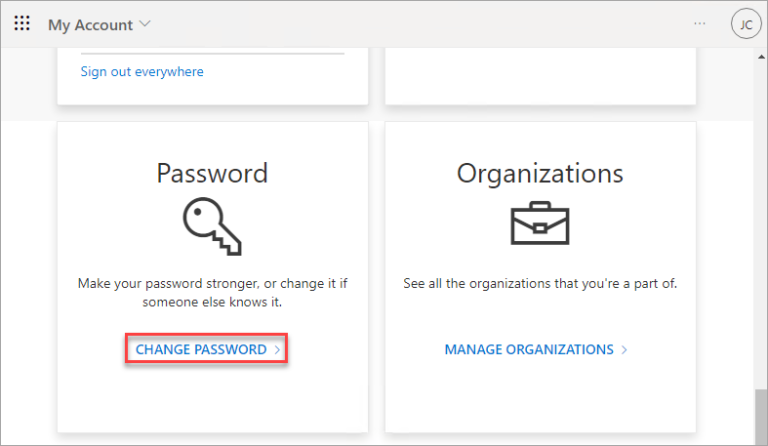Expand the chevron beside My Account
Screen dimensions: 768x446
145,23
